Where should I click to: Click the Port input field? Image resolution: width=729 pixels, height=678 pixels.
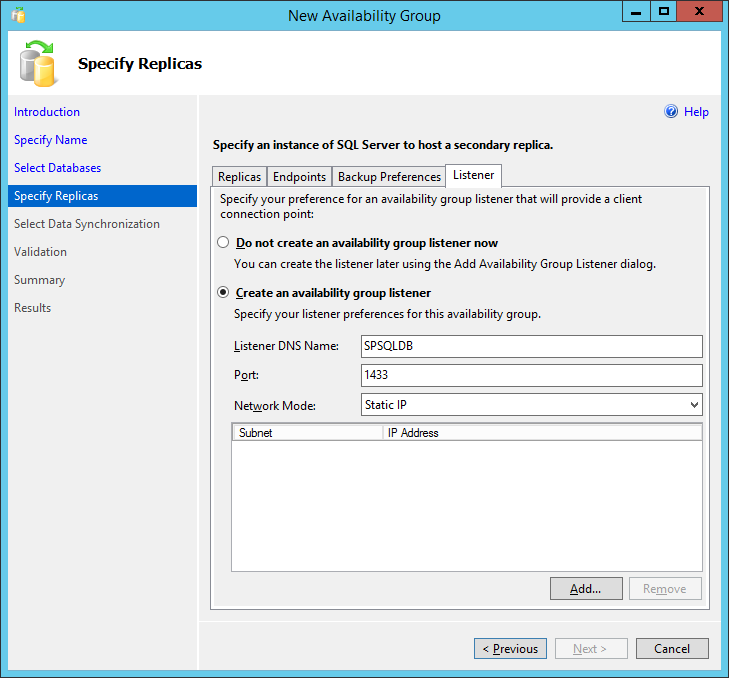click(531, 375)
